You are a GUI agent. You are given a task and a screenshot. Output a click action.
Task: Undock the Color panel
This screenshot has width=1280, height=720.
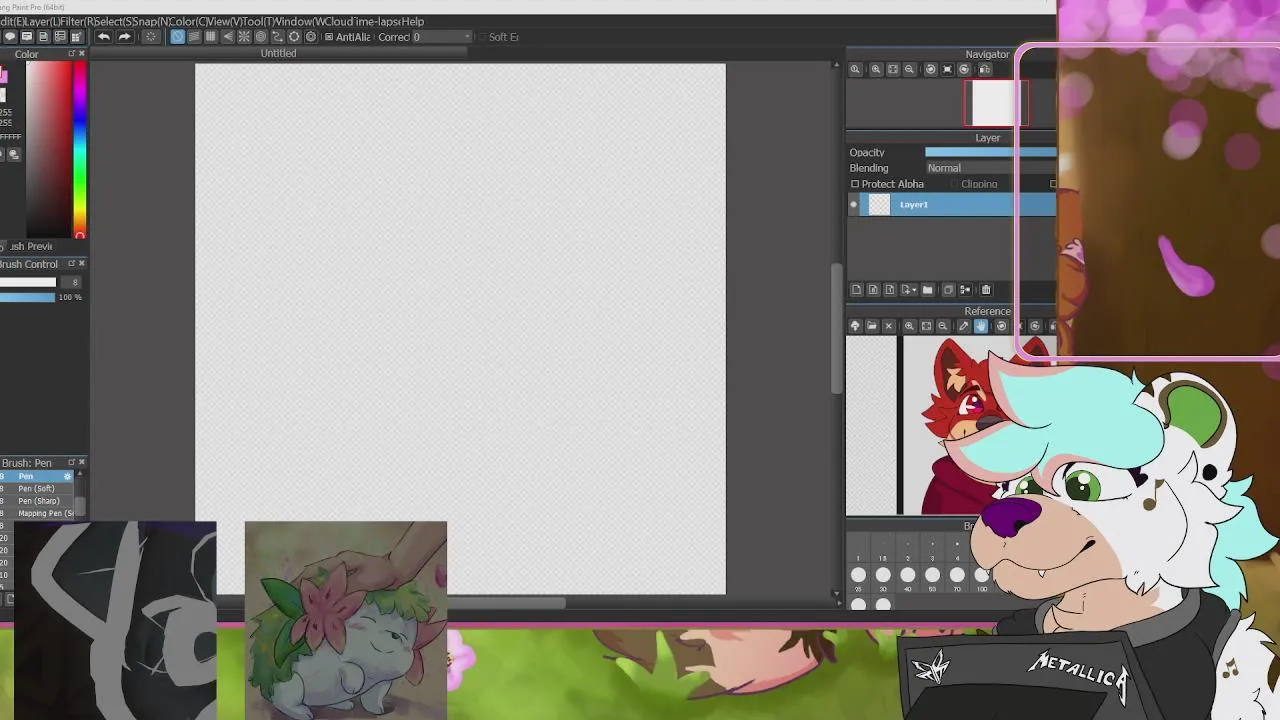coord(71,54)
